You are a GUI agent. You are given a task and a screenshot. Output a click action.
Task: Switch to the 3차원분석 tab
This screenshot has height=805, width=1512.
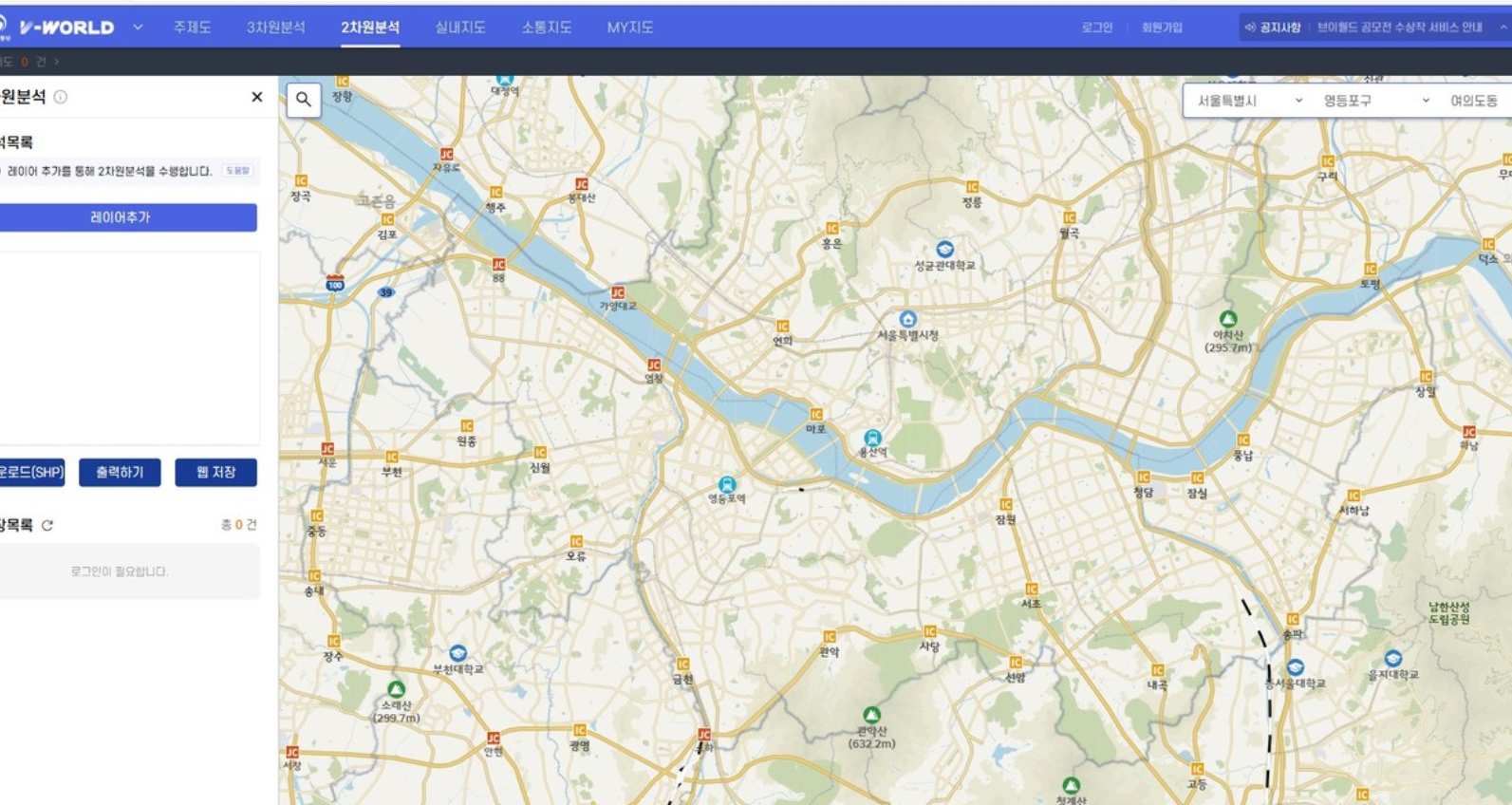click(276, 28)
